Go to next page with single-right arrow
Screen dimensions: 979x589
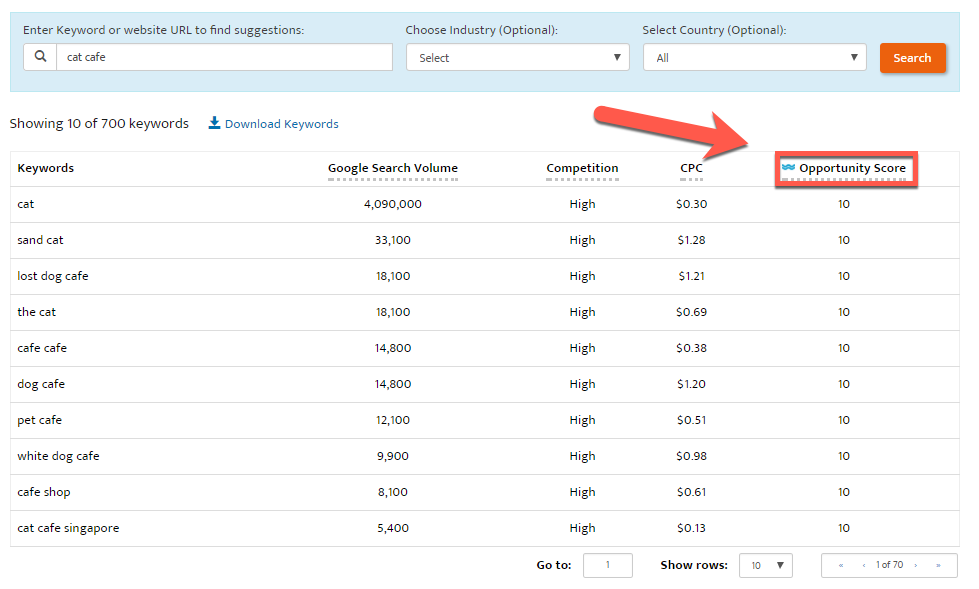coord(915,566)
